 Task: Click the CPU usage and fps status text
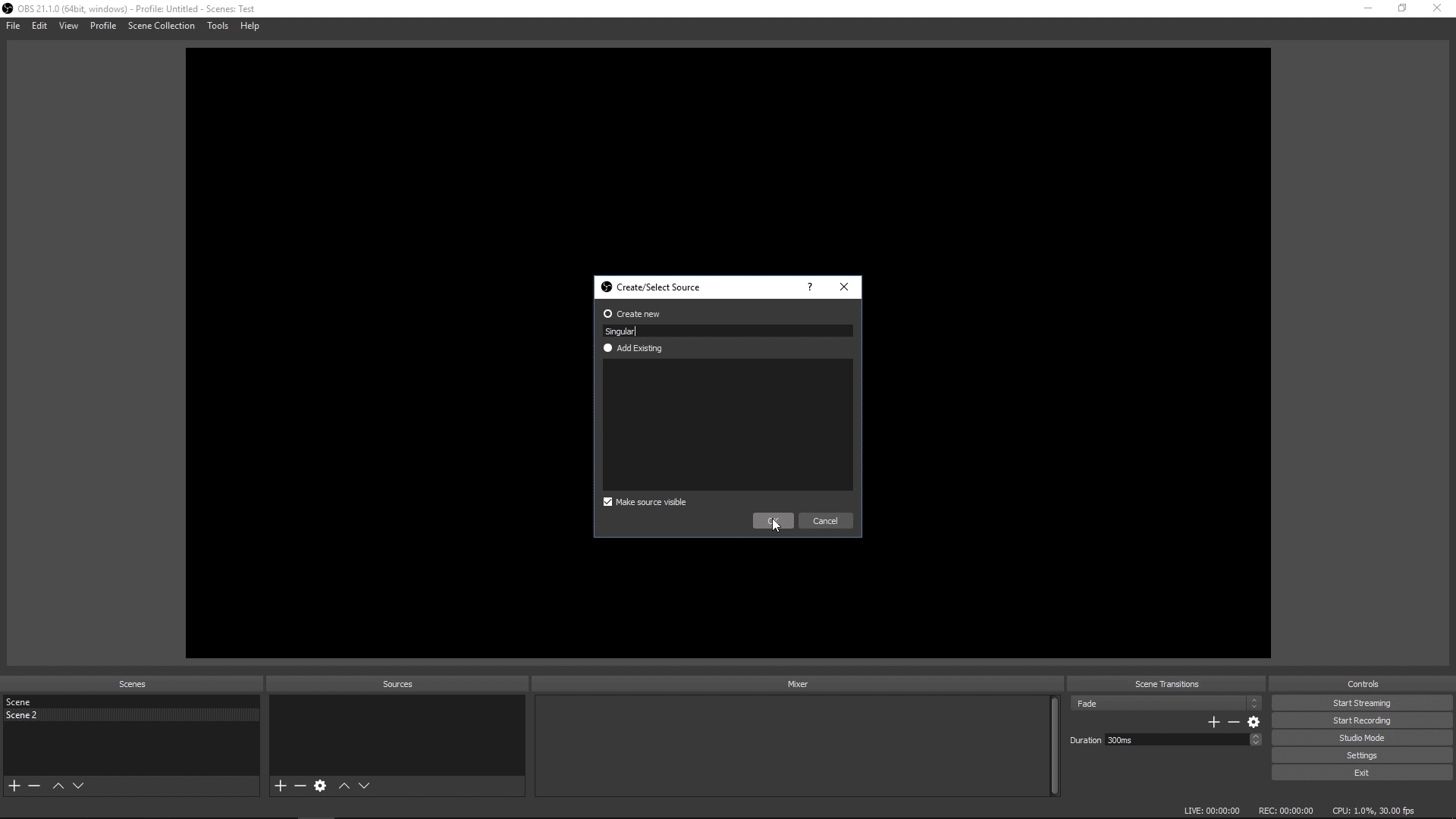[1373, 811]
